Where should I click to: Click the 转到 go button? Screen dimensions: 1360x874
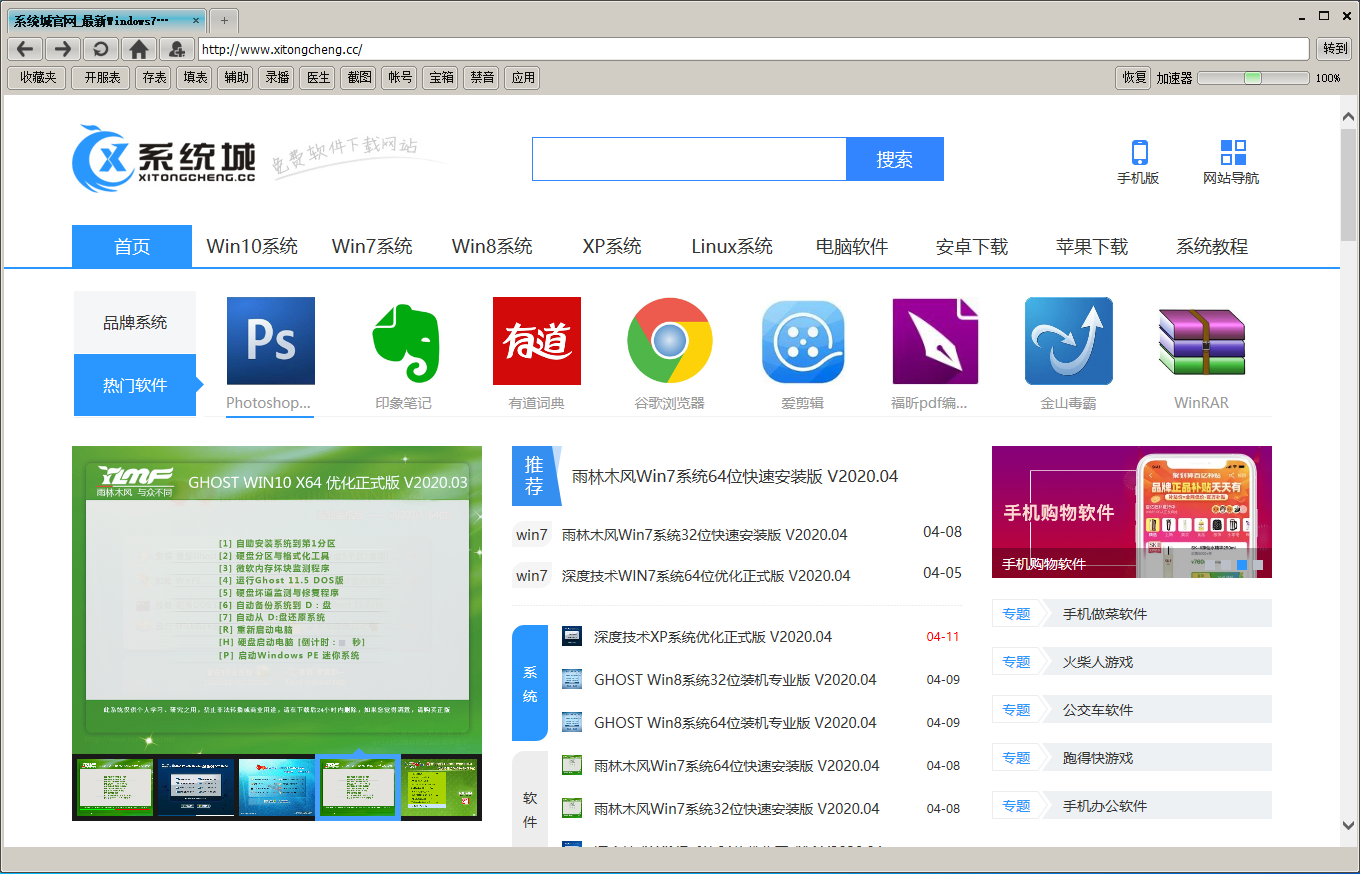pyautogui.click(x=1335, y=49)
